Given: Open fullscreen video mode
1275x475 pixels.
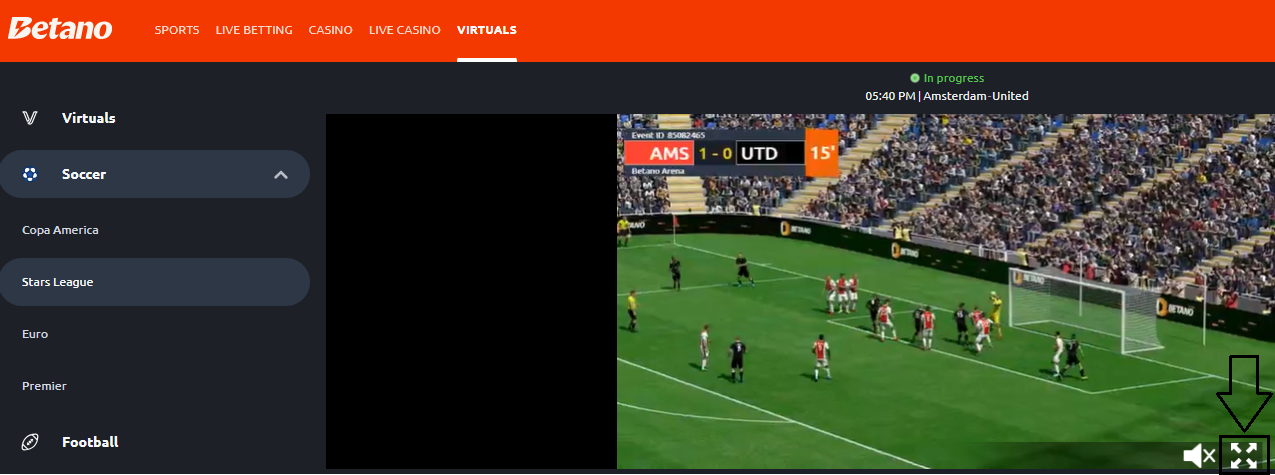Looking at the screenshot, I should (1244, 456).
